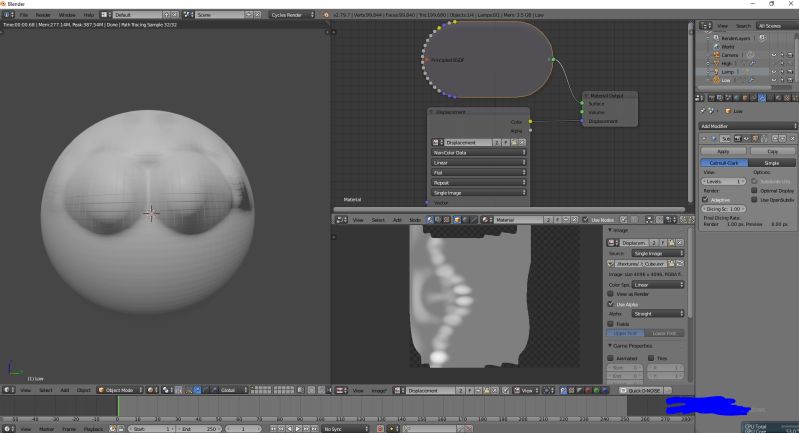Viewport: 799px width, 433px height.
Task: Play animation in timeline
Action: point(298,429)
